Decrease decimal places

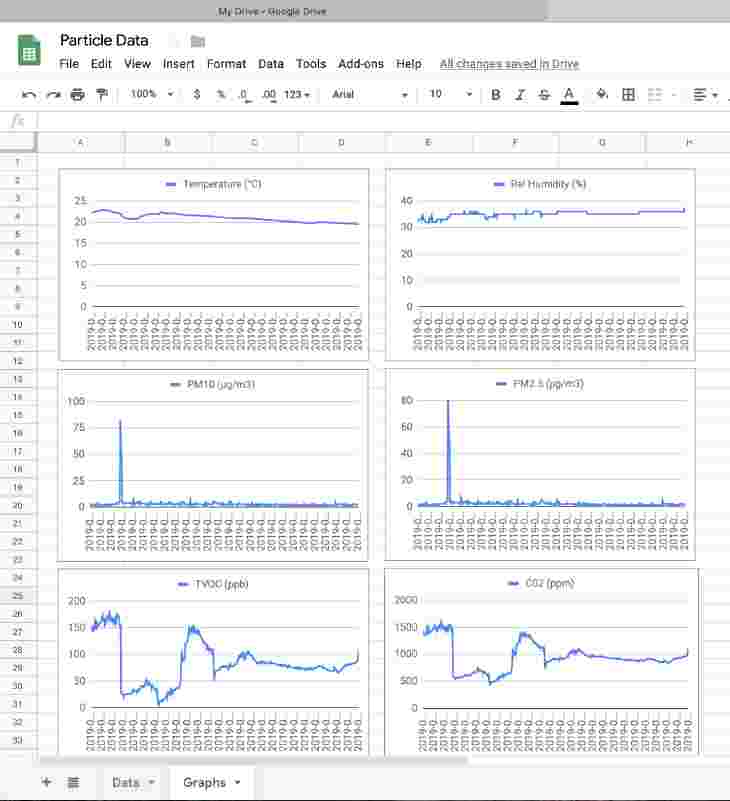(244, 95)
